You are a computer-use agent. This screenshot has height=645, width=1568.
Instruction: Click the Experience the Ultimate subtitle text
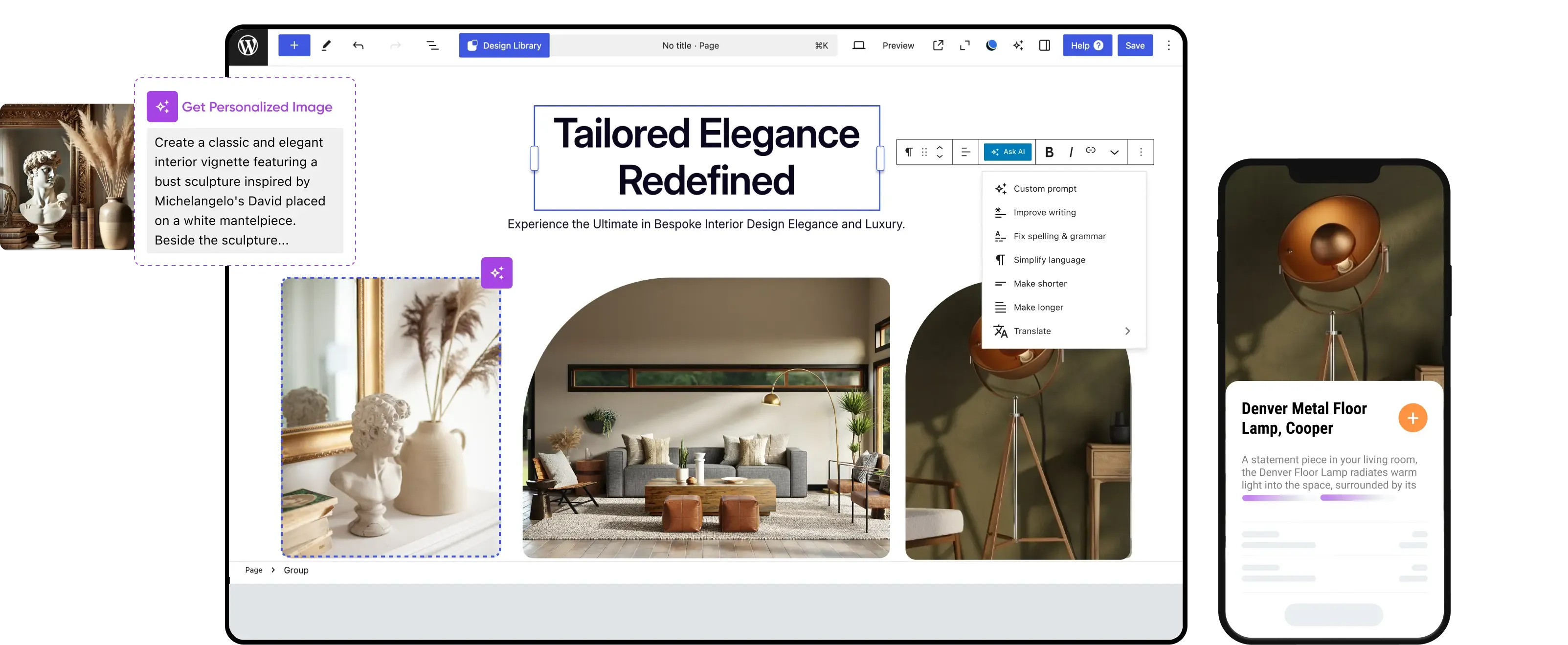706,224
